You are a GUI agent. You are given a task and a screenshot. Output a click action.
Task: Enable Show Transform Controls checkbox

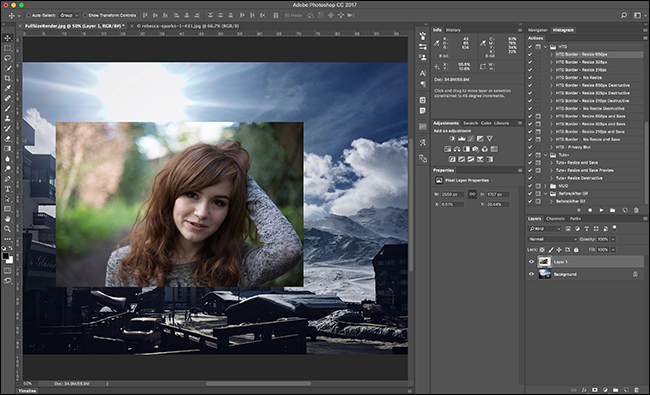pos(85,15)
